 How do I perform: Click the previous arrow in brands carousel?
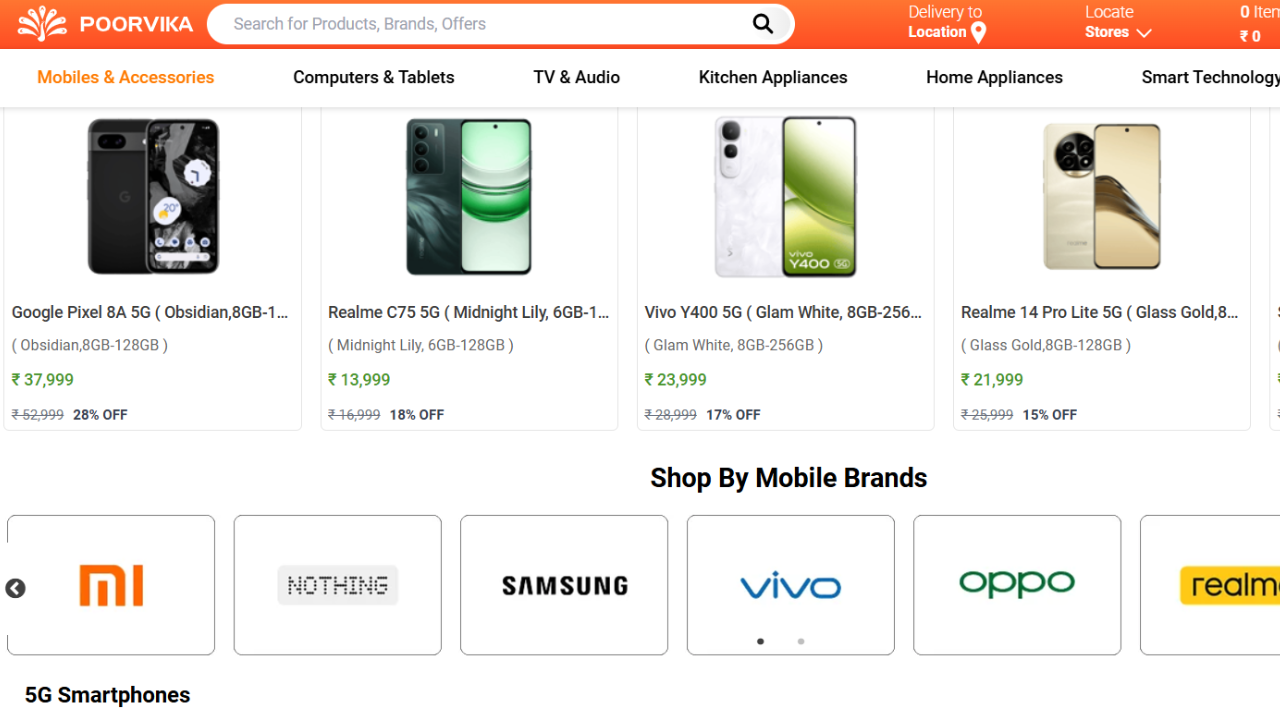(x=15, y=589)
